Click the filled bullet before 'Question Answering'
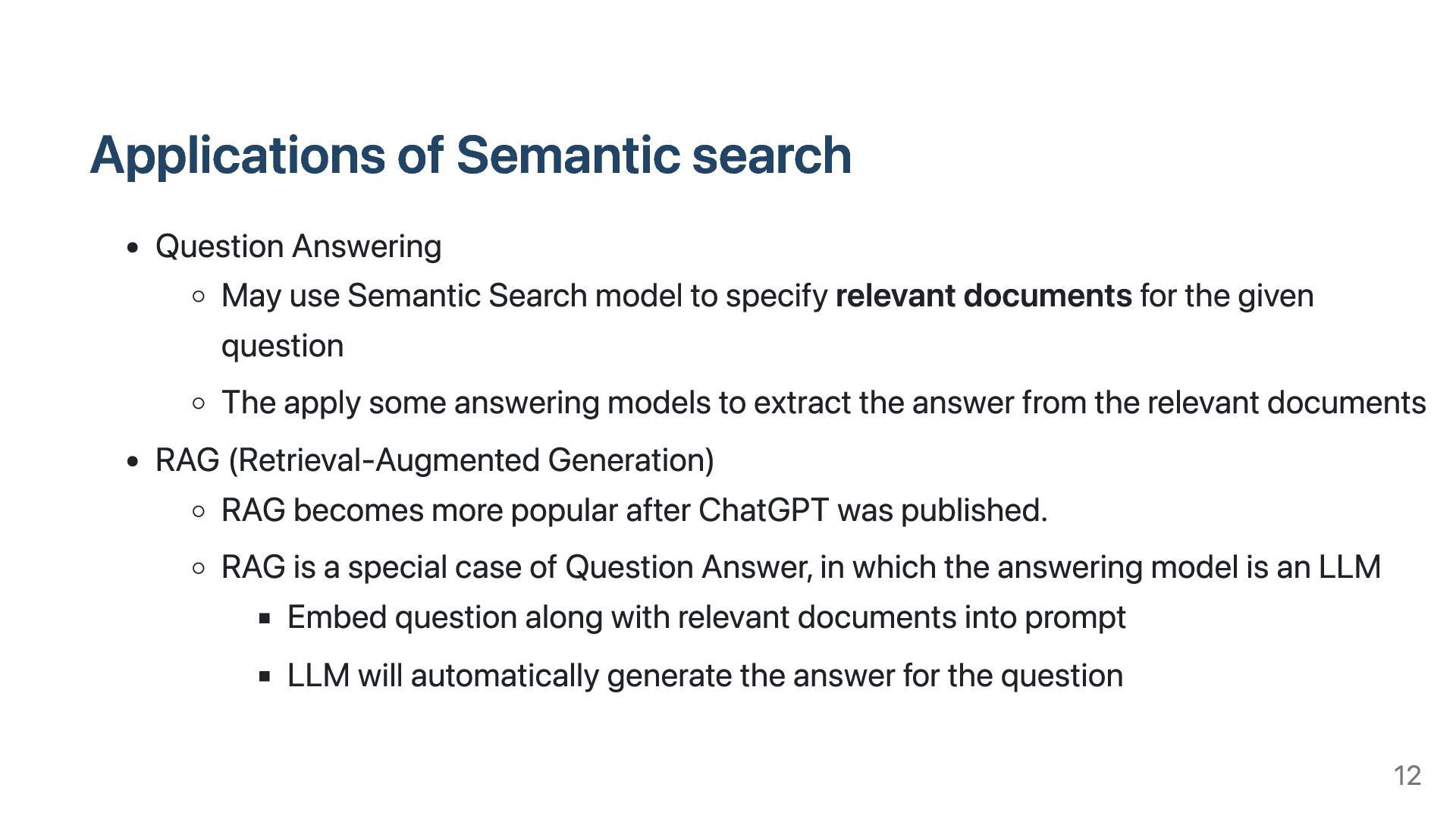Image resolution: width=1456 pixels, height=819 pixels. [x=133, y=248]
